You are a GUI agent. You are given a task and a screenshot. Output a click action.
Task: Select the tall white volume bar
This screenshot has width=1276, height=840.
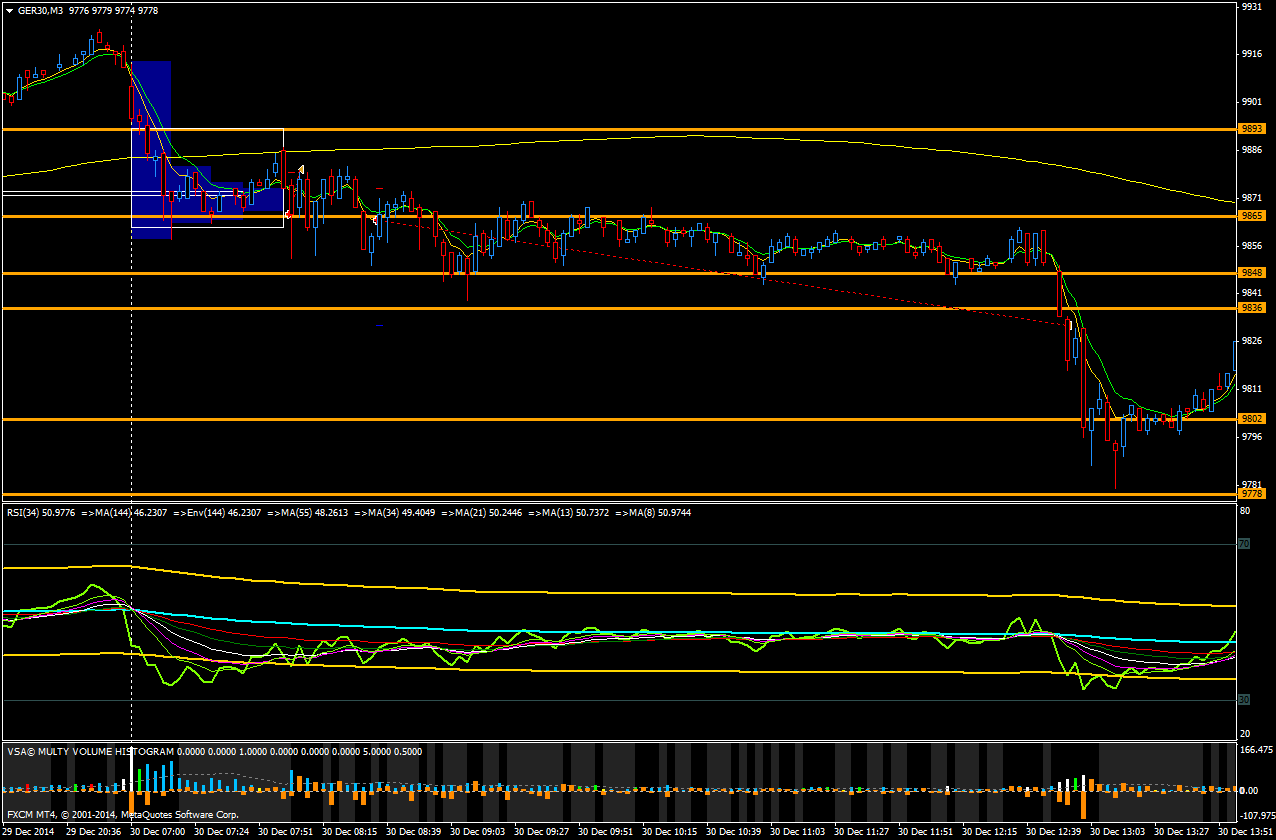[132, 768]
